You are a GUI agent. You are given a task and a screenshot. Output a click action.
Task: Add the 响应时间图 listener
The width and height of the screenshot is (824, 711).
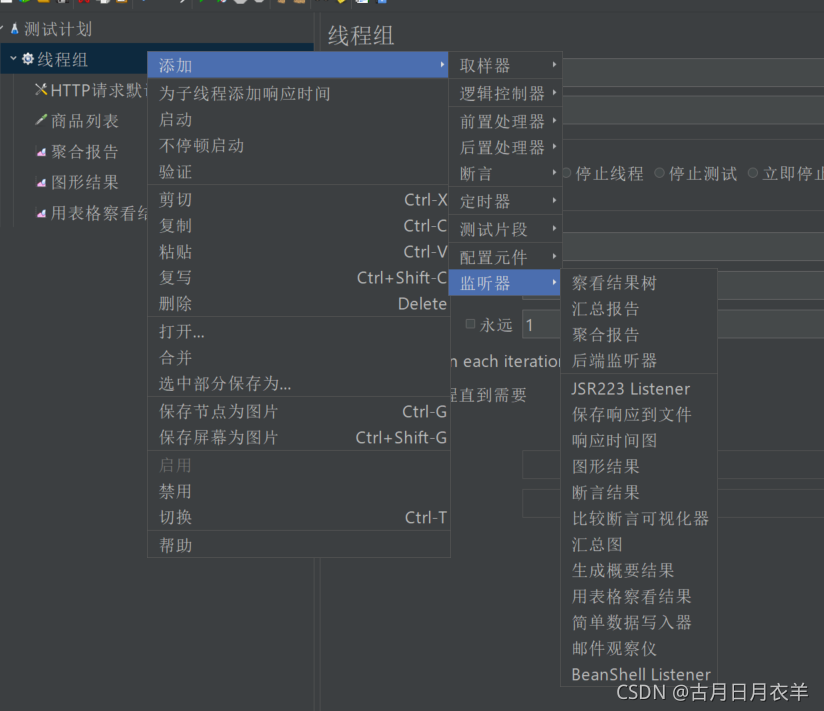click(639, 440)
